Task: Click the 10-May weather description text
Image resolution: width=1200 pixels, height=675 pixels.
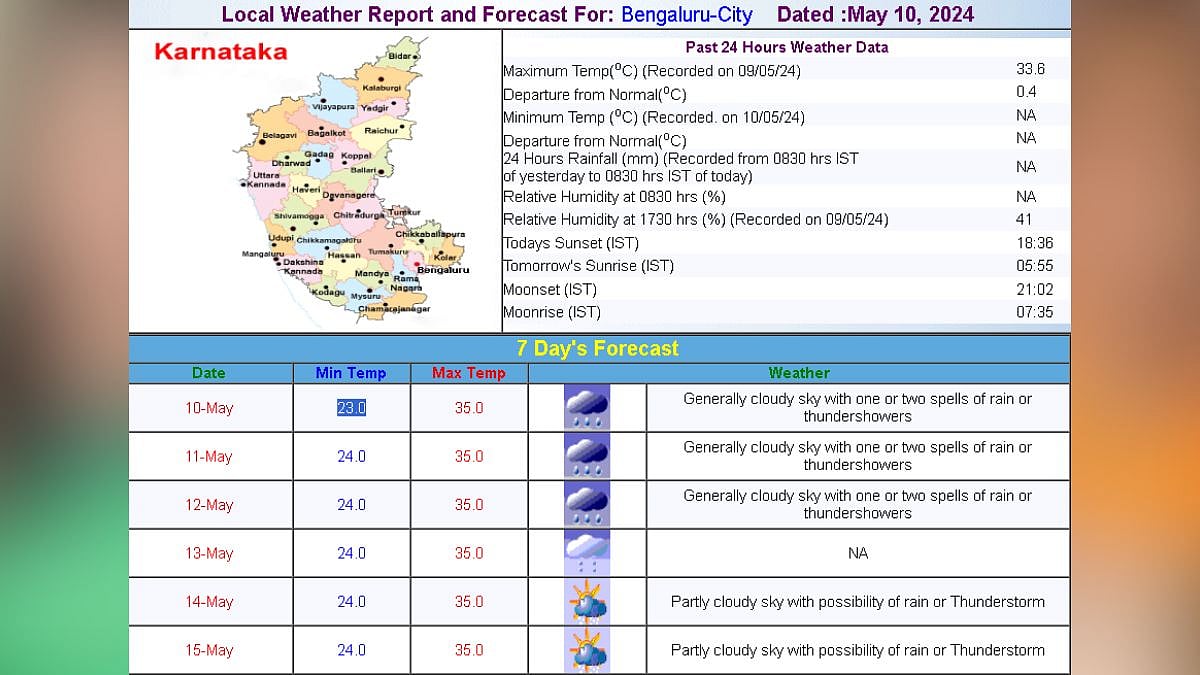Action: (858, 407)
